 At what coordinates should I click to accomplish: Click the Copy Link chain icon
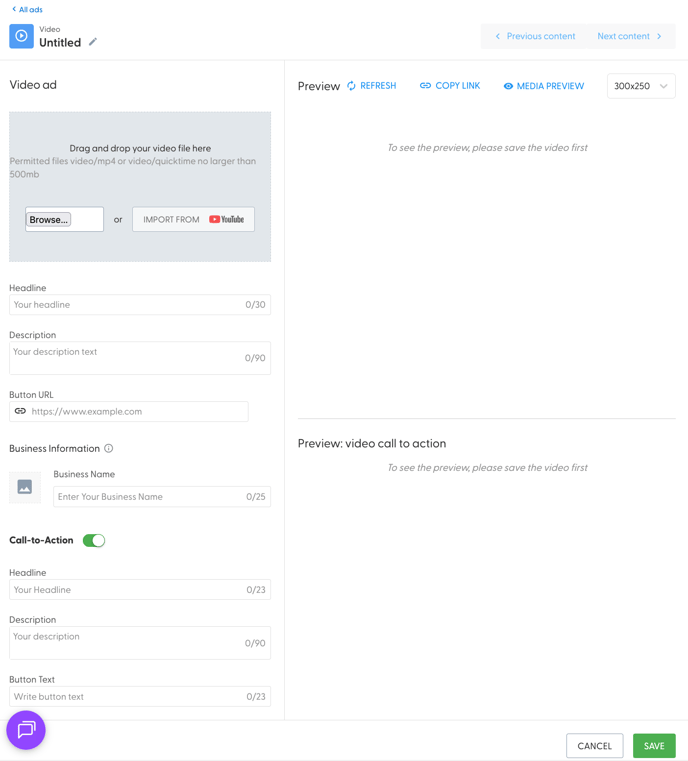[425, 86]
